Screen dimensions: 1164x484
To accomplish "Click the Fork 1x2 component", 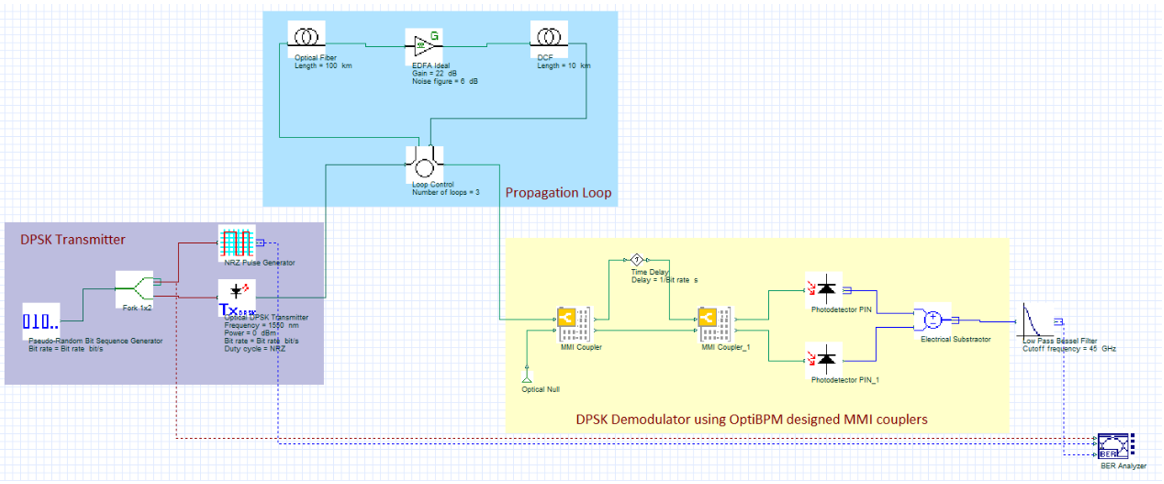I will 135,288.
